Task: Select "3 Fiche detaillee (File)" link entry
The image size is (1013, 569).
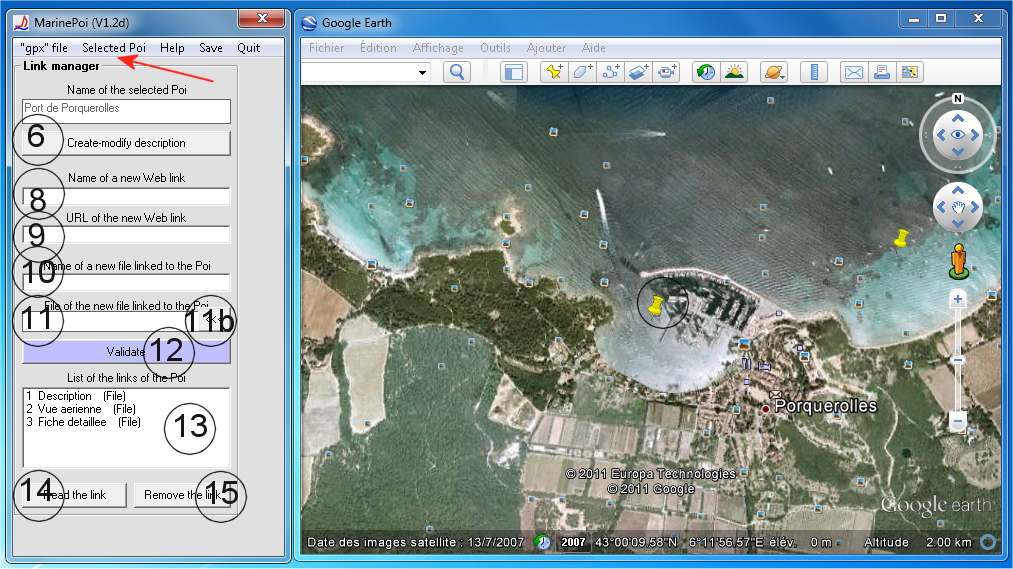Action: (x=83, y=422)
